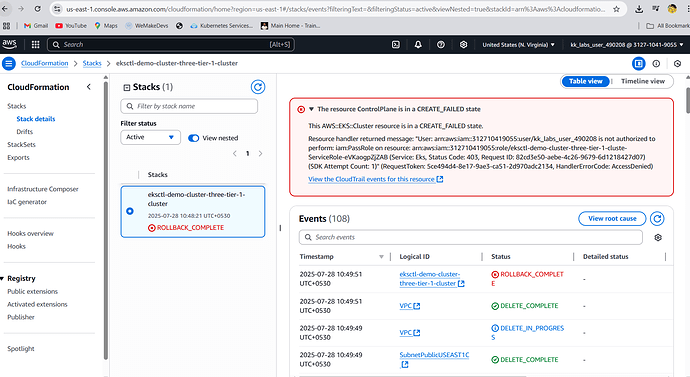Open the Active filter status dropdown
This screenshot has height=377, width=690.
pos(150,137)
